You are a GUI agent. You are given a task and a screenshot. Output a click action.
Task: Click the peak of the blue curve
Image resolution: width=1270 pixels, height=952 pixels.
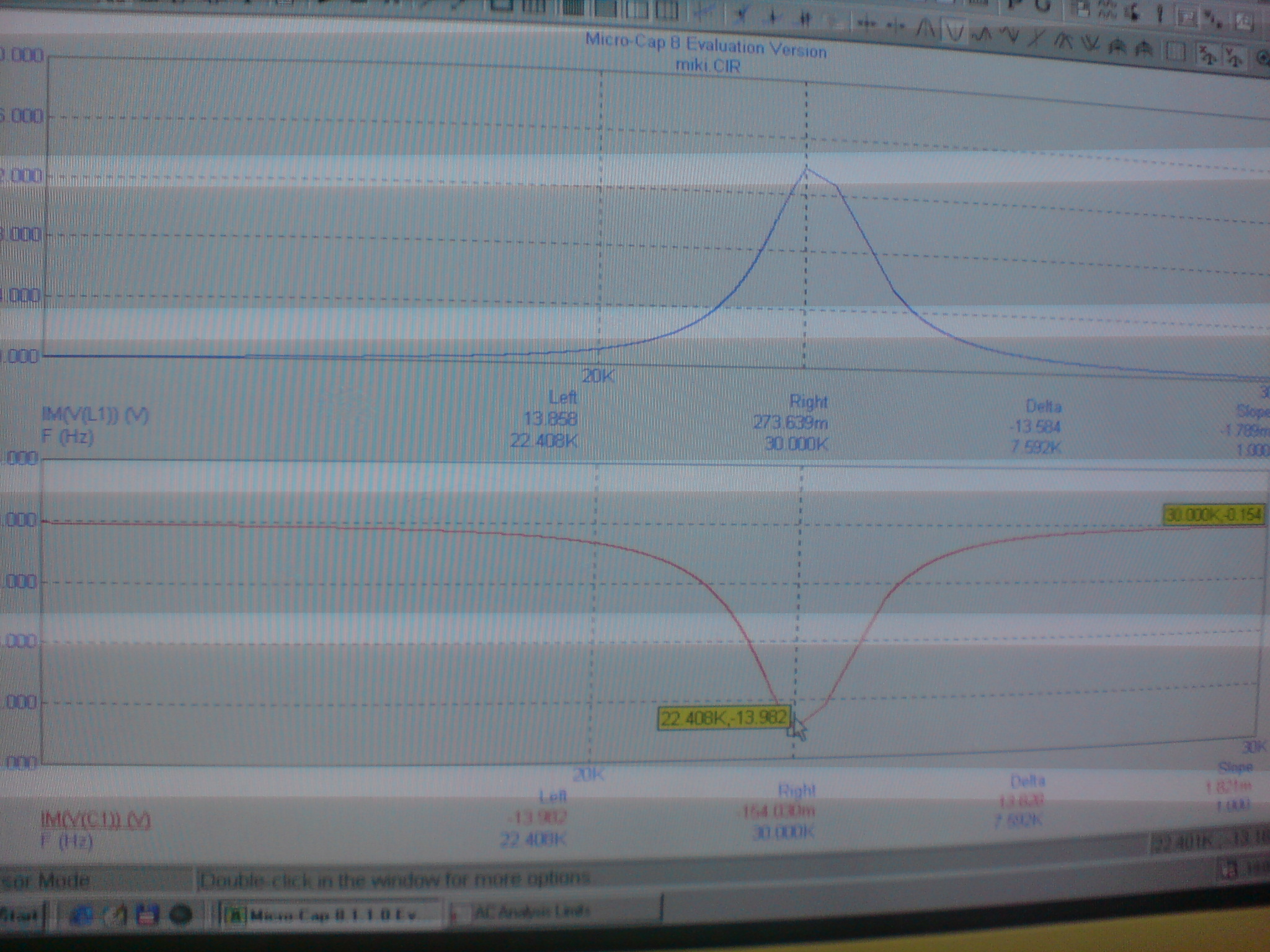[x=806, y=169]
